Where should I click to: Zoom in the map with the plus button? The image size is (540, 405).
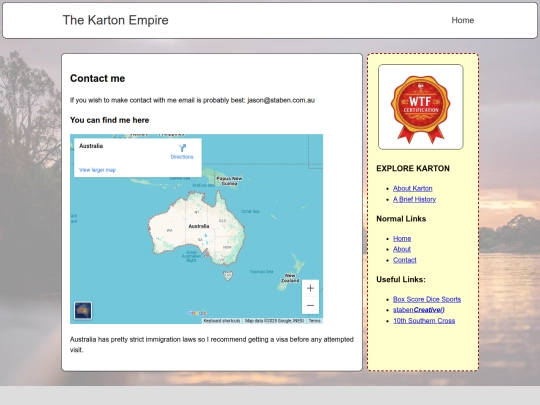310,288
